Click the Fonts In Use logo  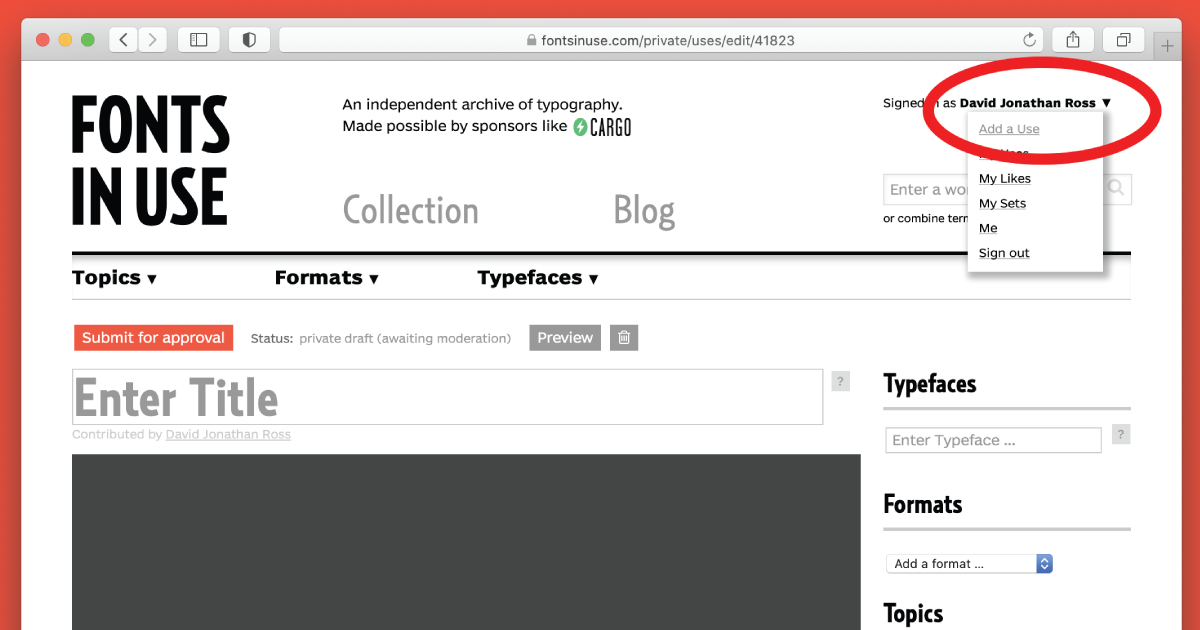pos(151,160)
